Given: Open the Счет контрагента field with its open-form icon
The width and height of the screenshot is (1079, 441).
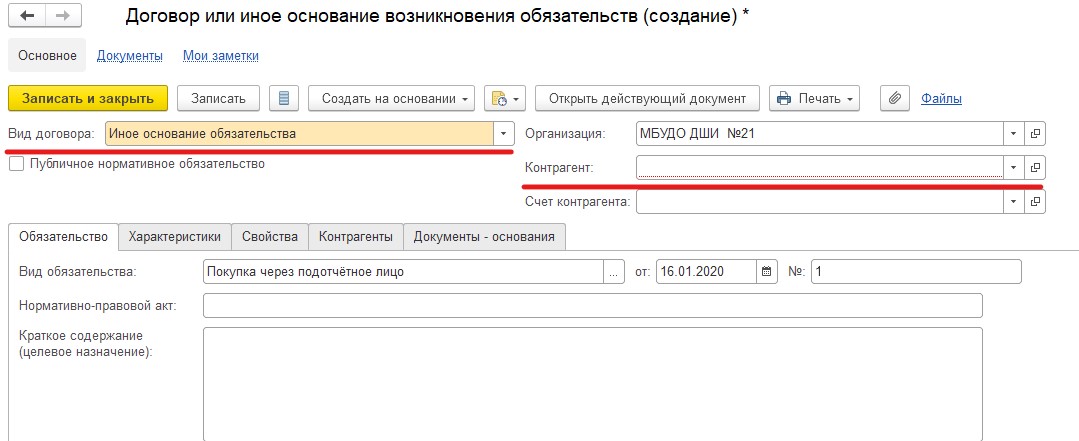Looking at the screenshot, I should pyautogui.click(x=1035, y=202).
